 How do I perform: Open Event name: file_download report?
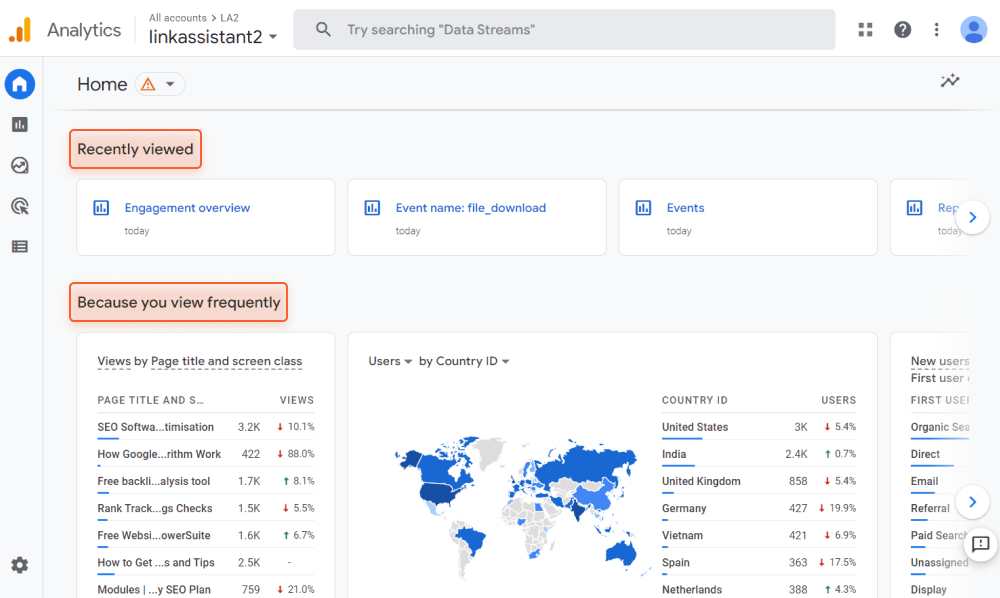pos(471,208)
